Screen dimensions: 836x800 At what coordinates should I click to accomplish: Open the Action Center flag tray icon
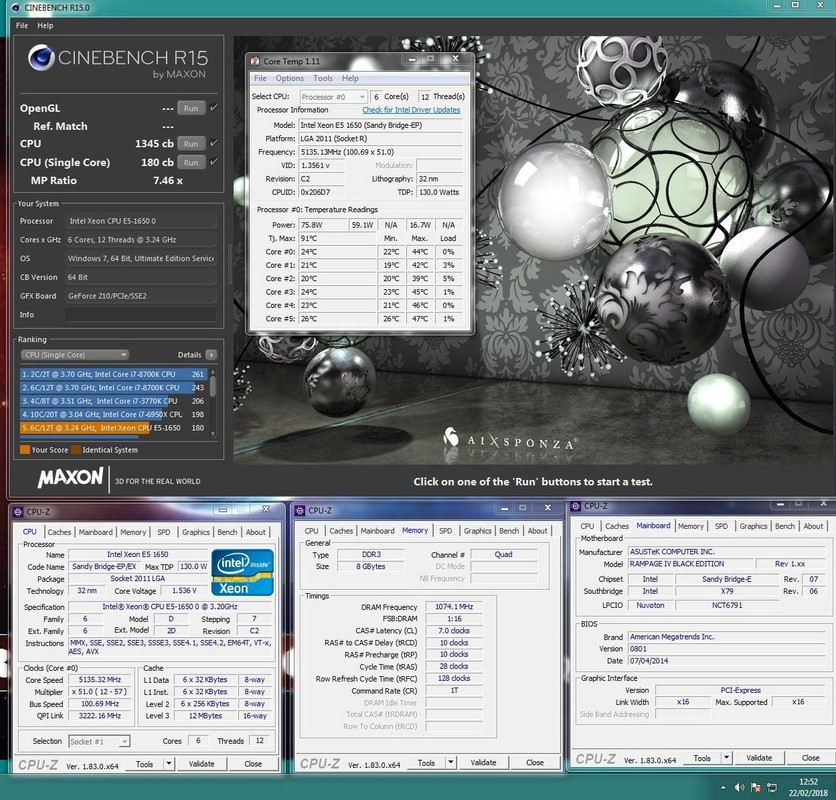click(755, 787)
